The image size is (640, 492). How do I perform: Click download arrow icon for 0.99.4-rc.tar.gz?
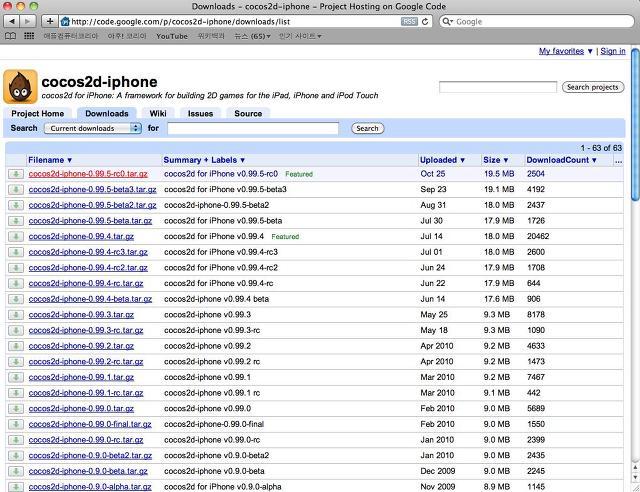tap(16, 284)
